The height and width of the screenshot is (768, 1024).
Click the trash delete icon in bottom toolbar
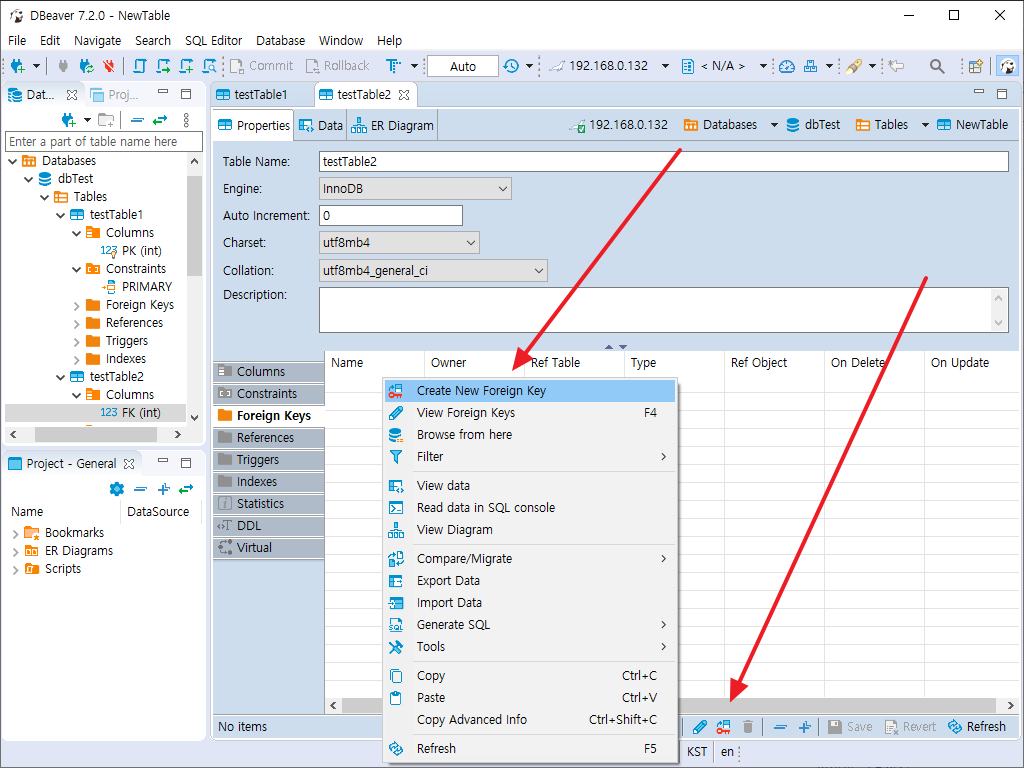(x=748, y=727)
